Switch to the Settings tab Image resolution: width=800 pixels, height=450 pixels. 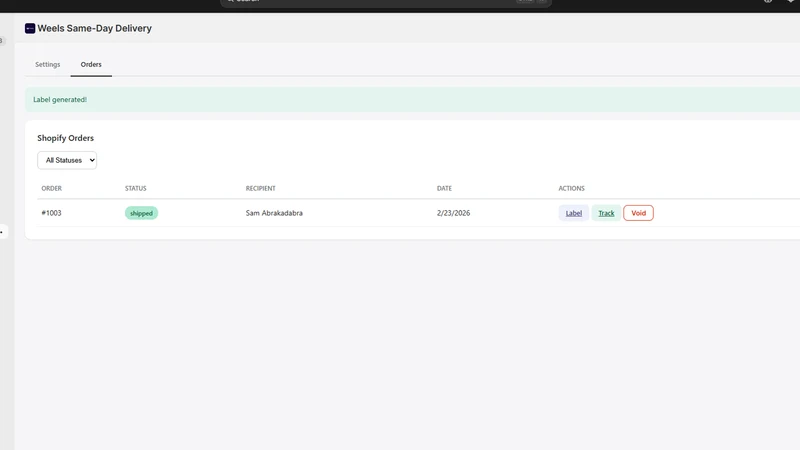[x=47, y=64]
